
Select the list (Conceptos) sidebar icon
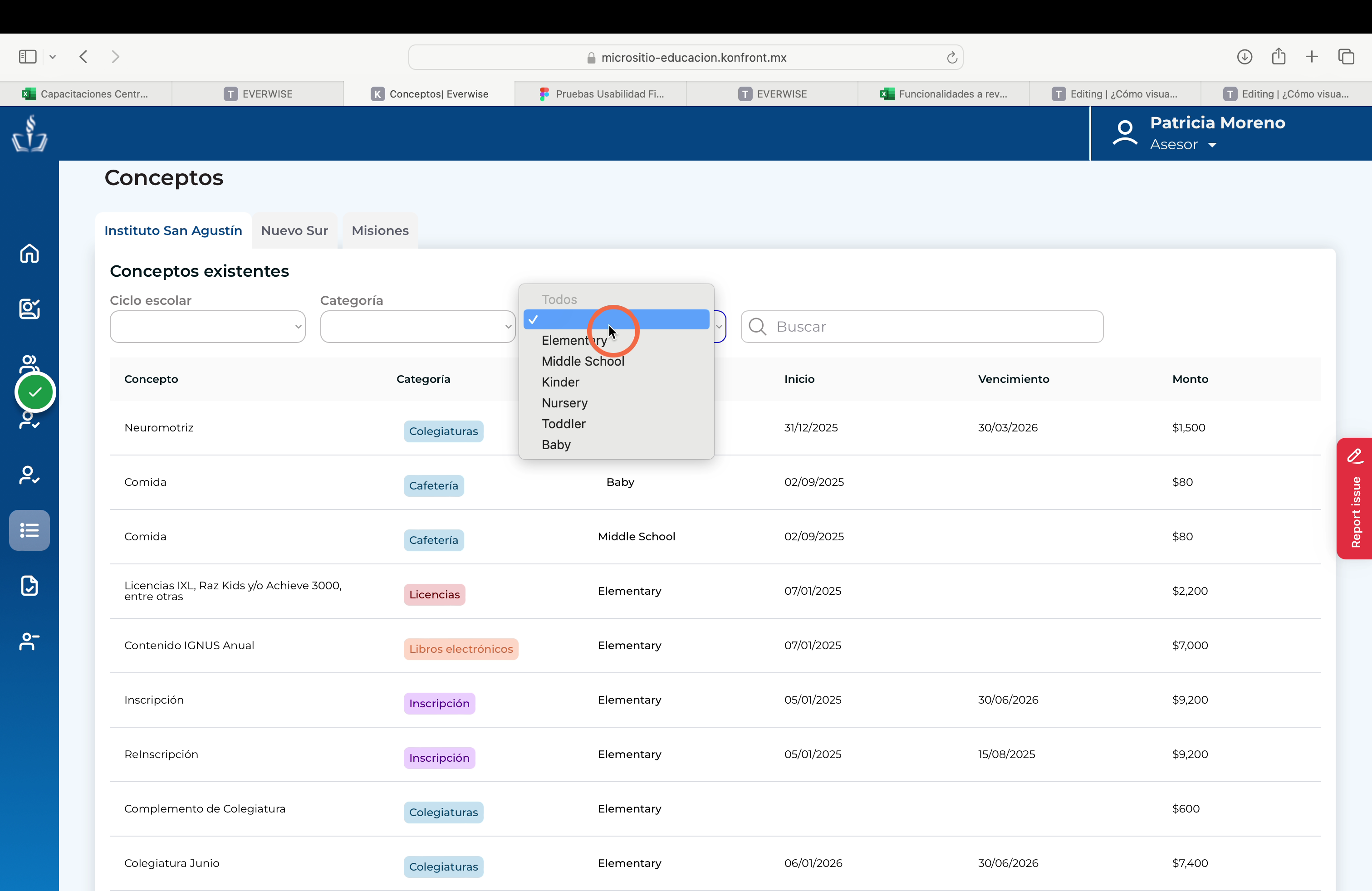[29, 529]
